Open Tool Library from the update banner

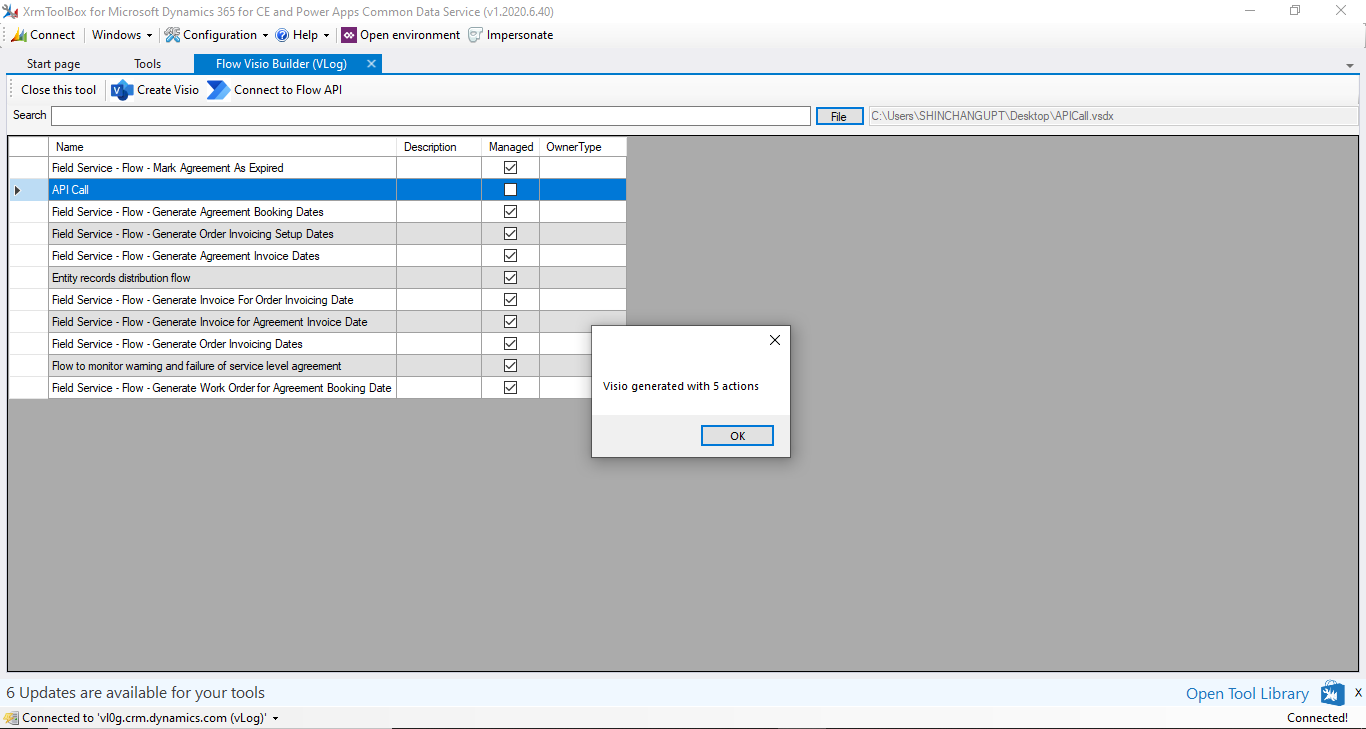1246,692
